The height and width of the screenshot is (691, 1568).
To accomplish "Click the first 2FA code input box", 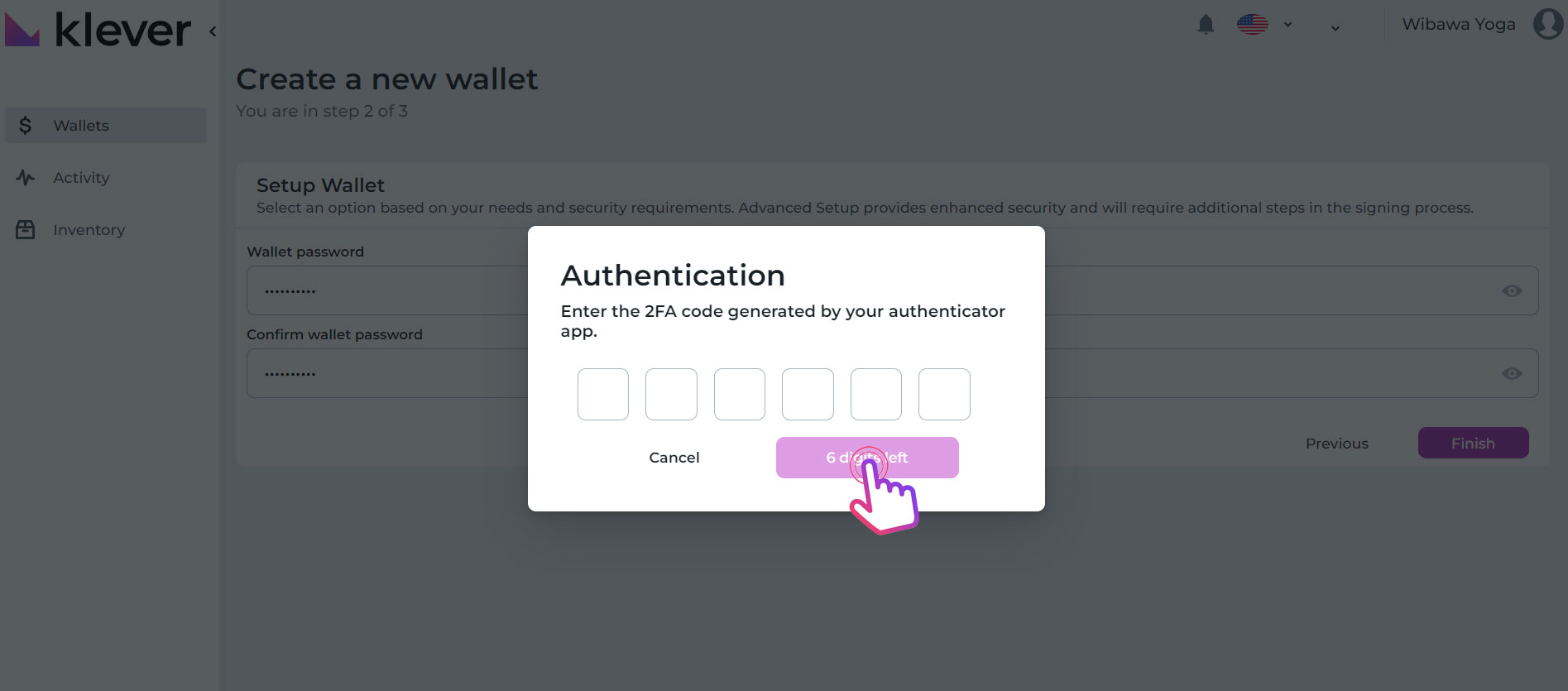I will pyautogui.click(x=602, y=394).
